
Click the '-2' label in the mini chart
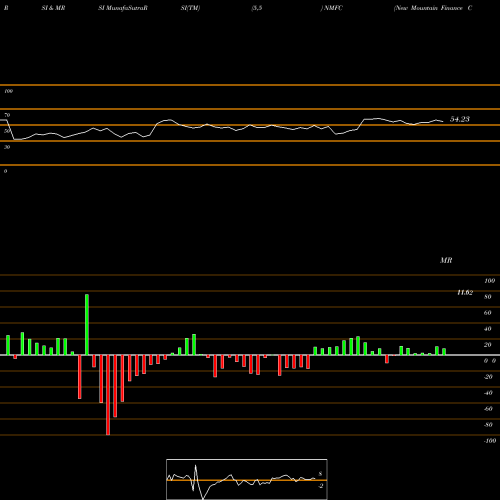(321, 486)
